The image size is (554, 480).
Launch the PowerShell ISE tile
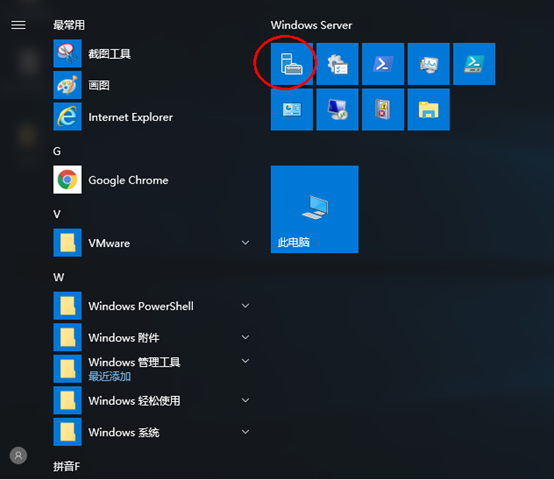coord(474,64)
